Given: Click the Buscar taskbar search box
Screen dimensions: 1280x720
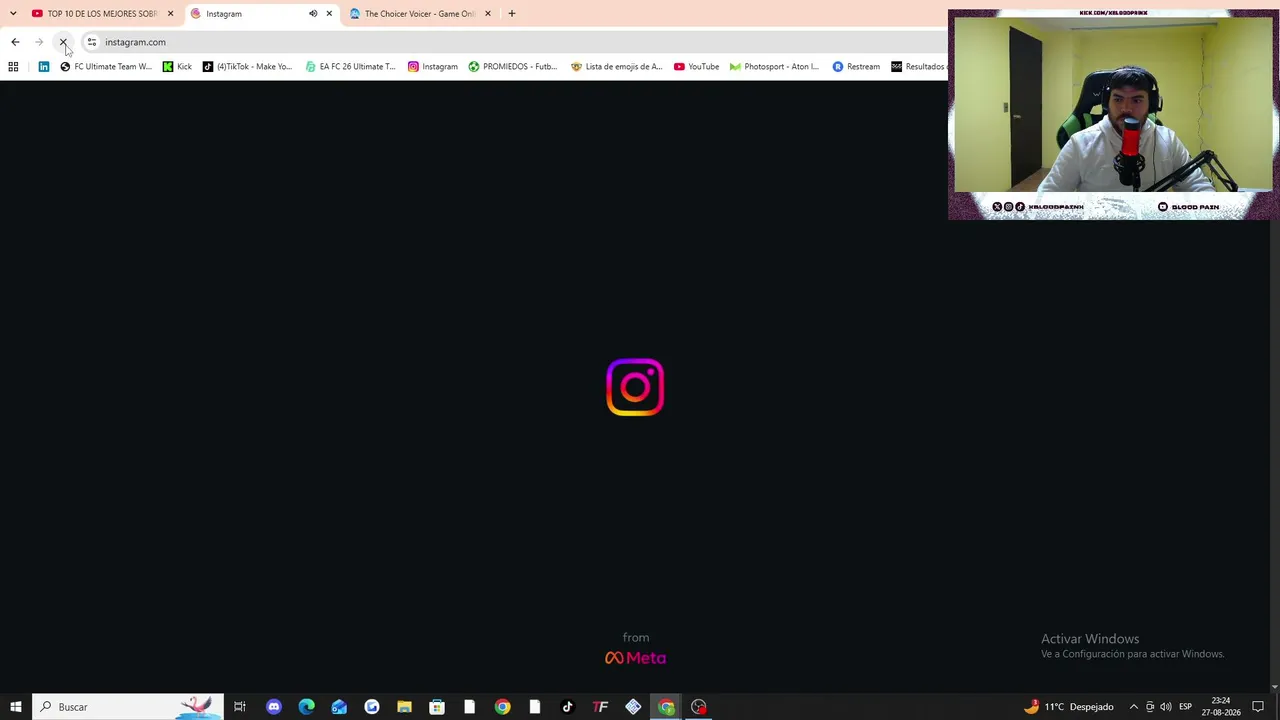Looking at the screenshot, I should 128,707.
